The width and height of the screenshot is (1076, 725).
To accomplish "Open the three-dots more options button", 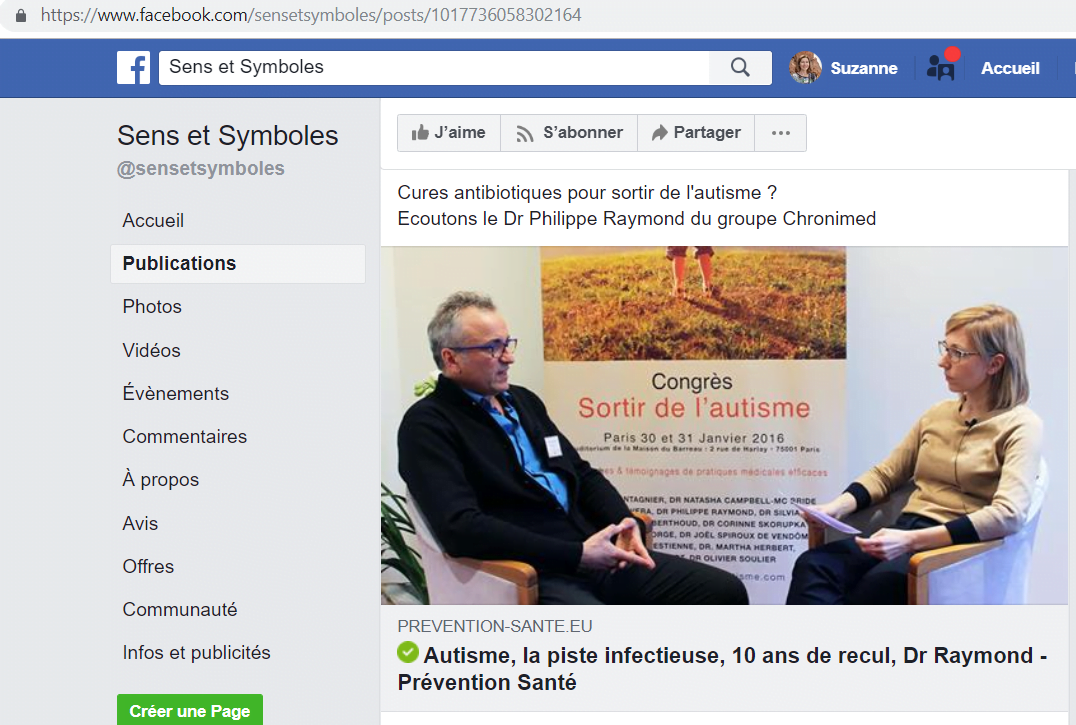I will coord(780,132).
